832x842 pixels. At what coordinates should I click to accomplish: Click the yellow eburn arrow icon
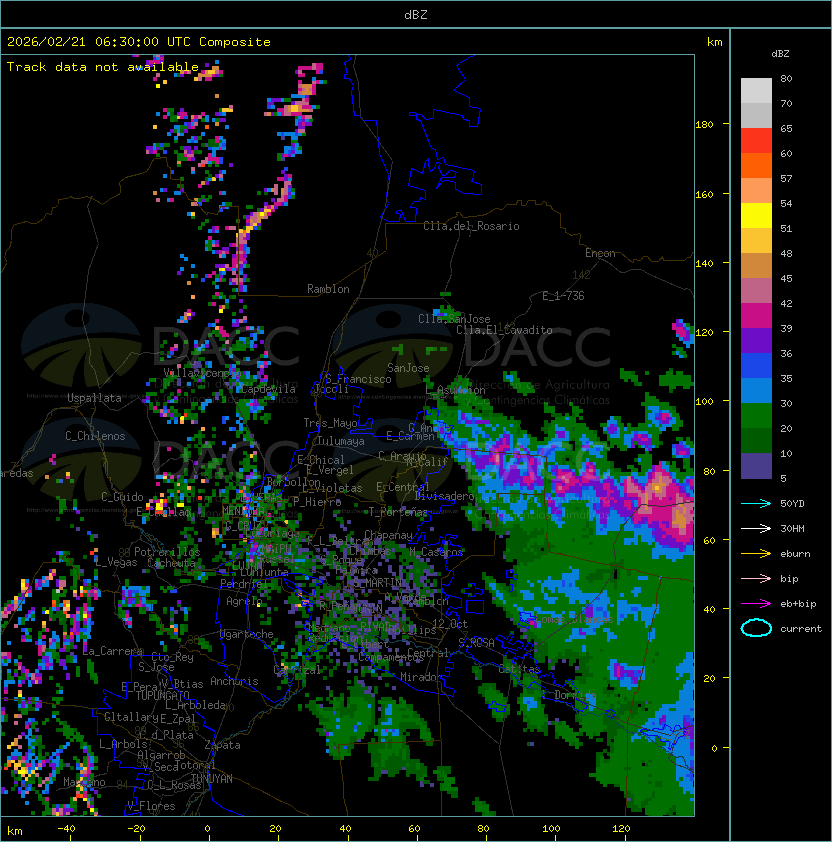756,554
